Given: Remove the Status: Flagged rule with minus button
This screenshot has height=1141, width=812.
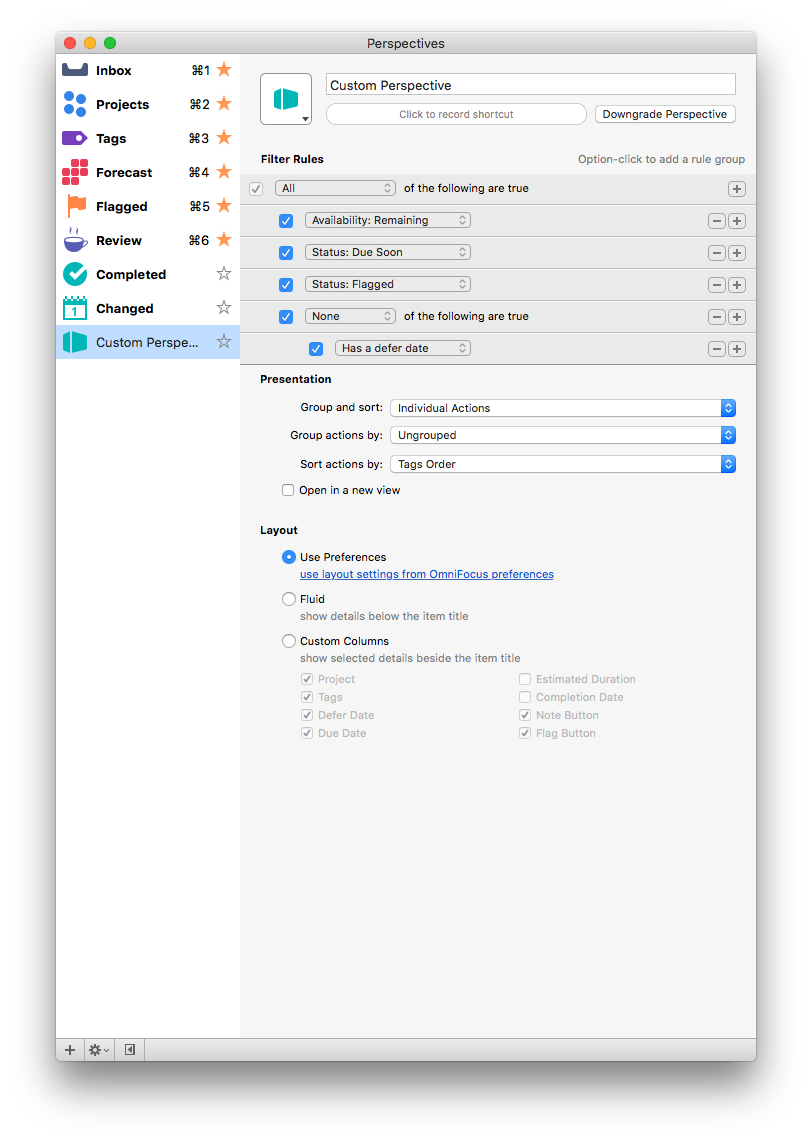Looking at the screenshot, I should point(716,284).
